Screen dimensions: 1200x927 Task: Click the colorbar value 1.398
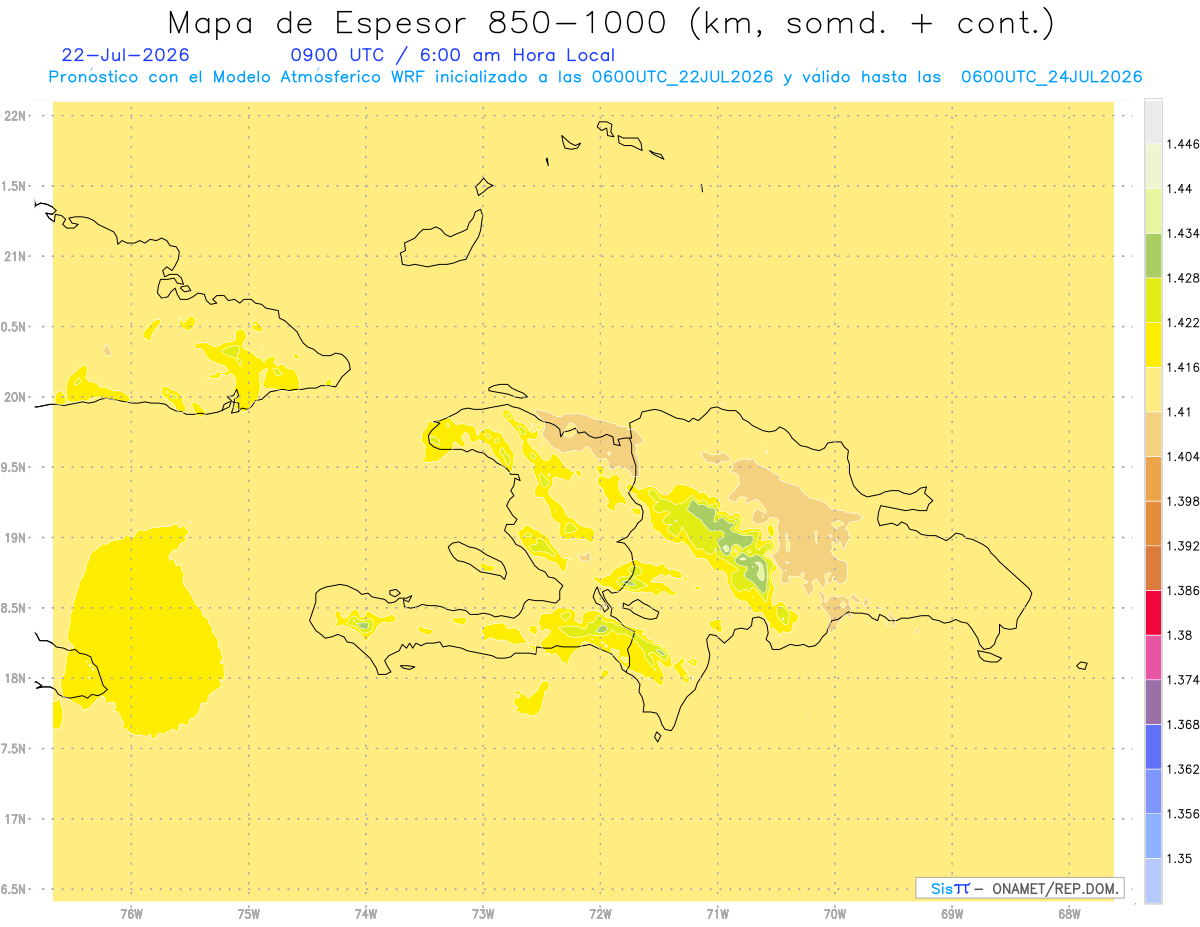[x=1183, y=501]
